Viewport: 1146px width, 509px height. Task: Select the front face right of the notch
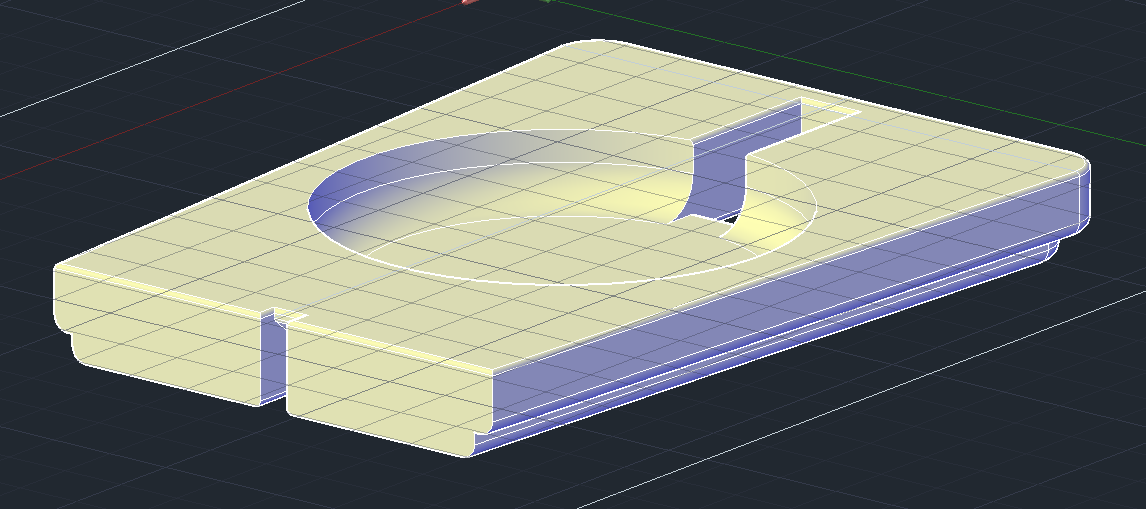click(x=390, y=400)
